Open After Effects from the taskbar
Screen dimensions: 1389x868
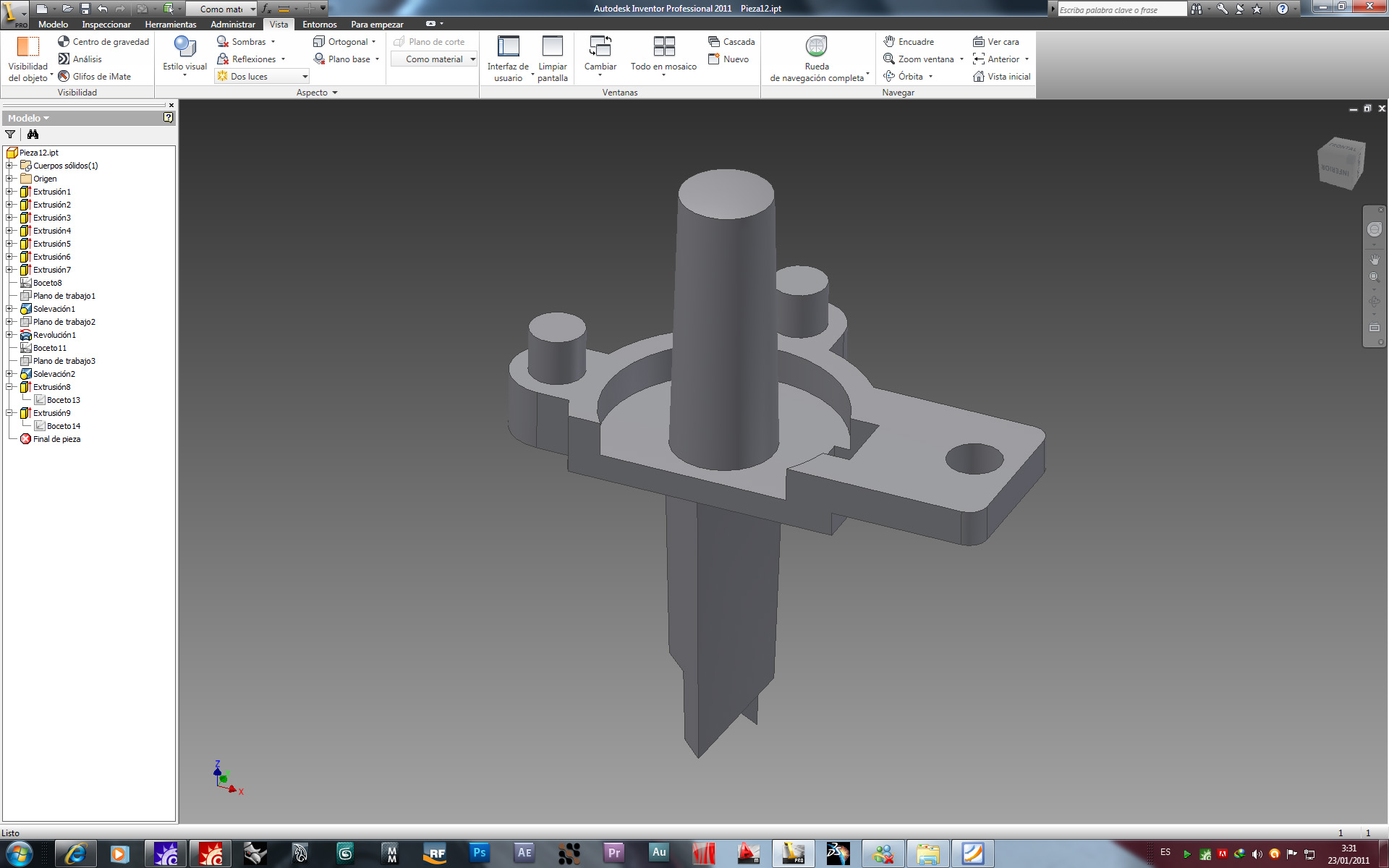point(524,854)
